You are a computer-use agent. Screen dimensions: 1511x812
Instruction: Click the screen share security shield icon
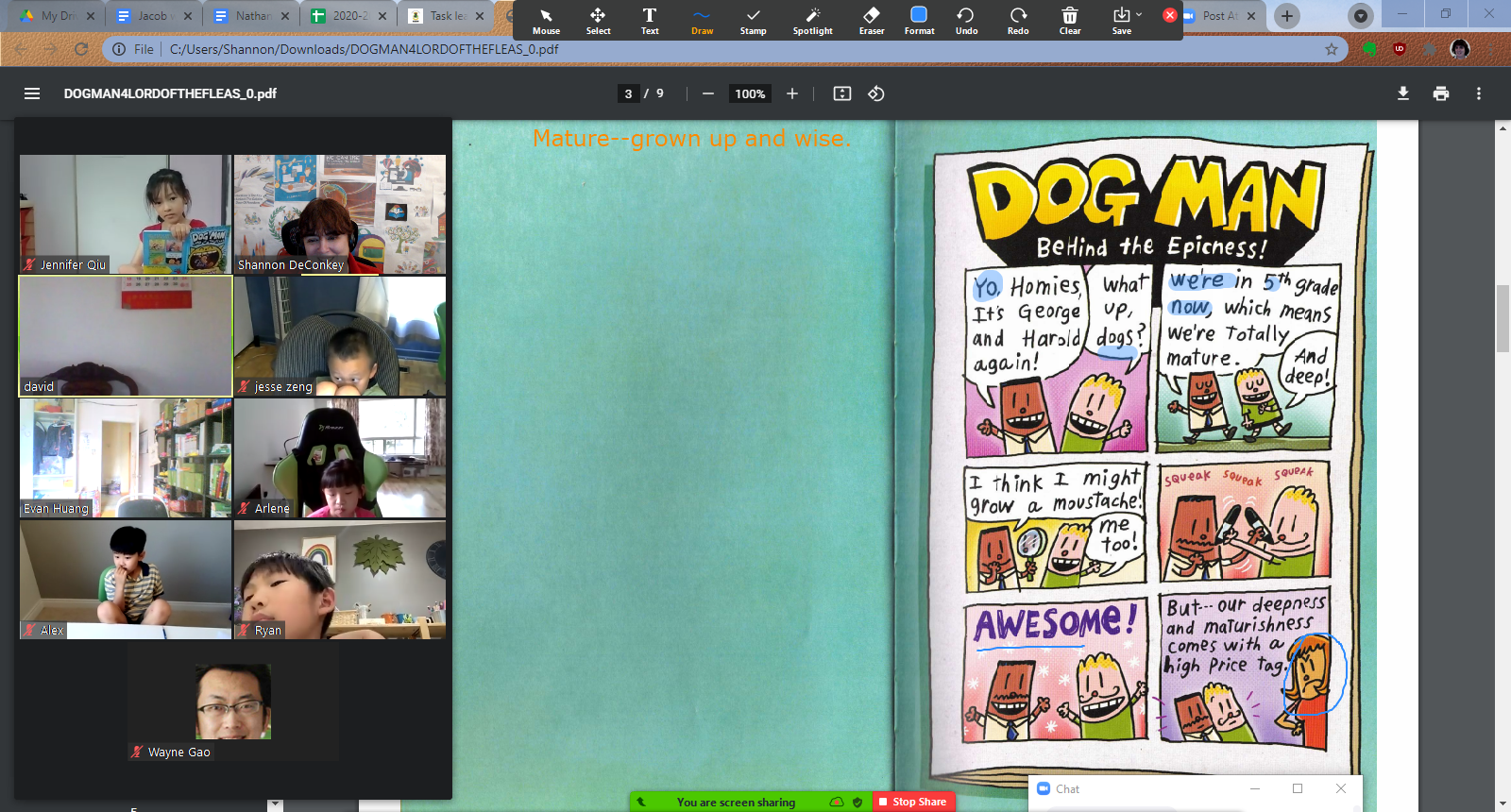pos(857,802)
